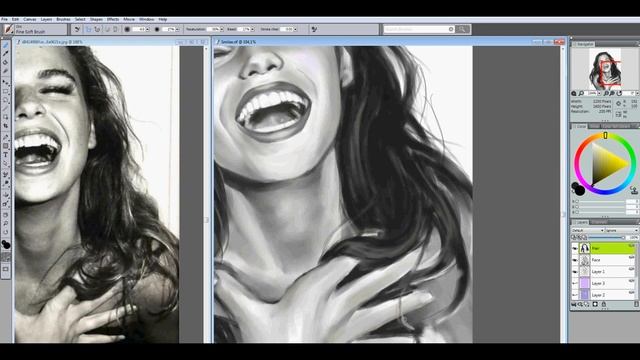Viewport: 640px width, 360px height.
Task: Click layer opacity percent field
Action: pyautogui.click(x=633, y=237)
